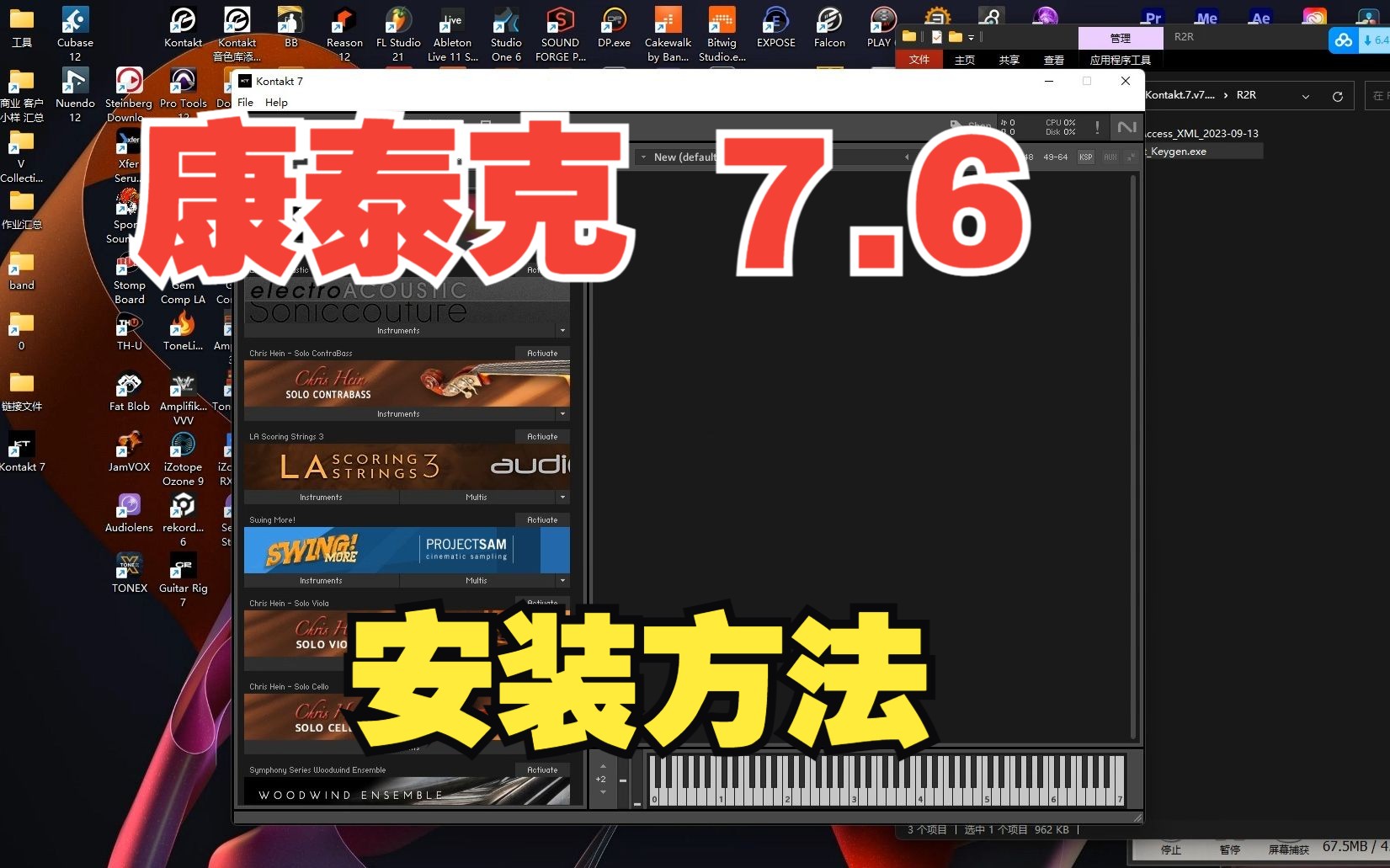Open the 应用程序工具 ribbon tab
The height and width of the screenshot is (868, 1390).
[1120, 60]
